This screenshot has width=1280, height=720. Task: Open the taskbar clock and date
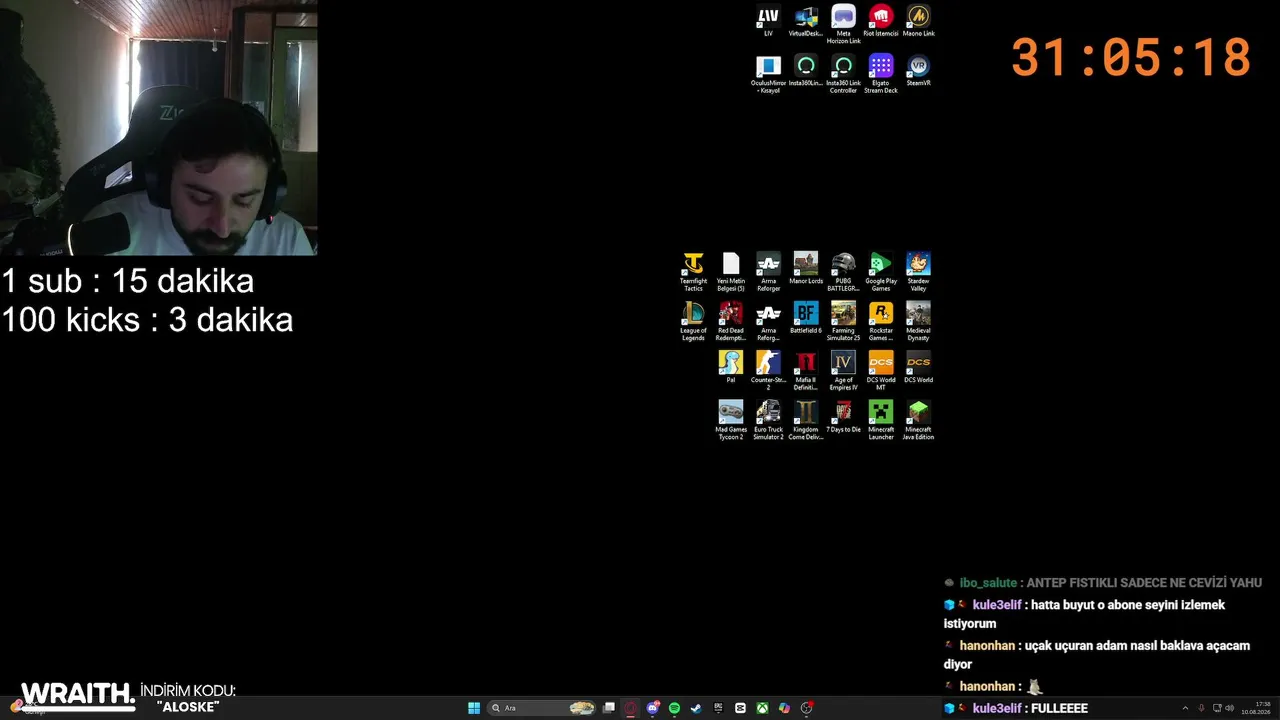[x=1256, y=708]
